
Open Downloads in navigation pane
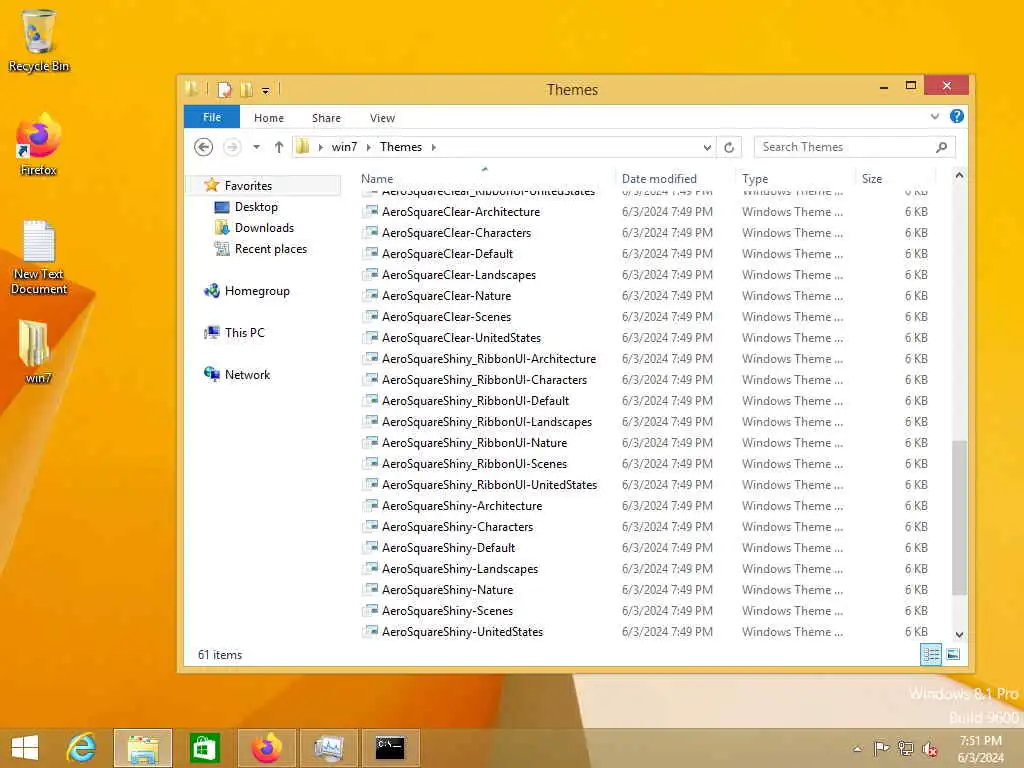(x=264, y=227)
